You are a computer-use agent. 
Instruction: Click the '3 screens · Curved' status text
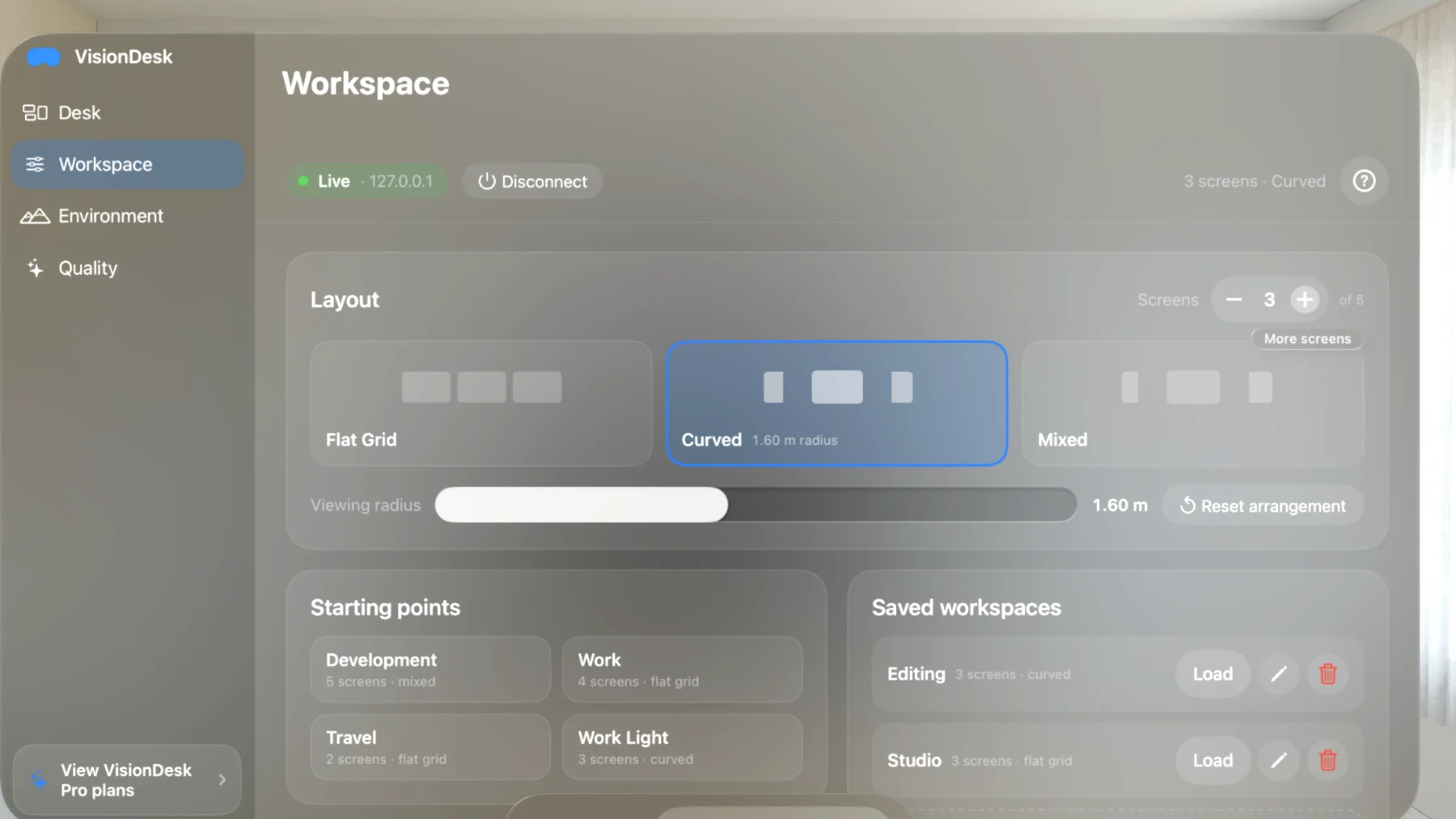click(1255, 182)
